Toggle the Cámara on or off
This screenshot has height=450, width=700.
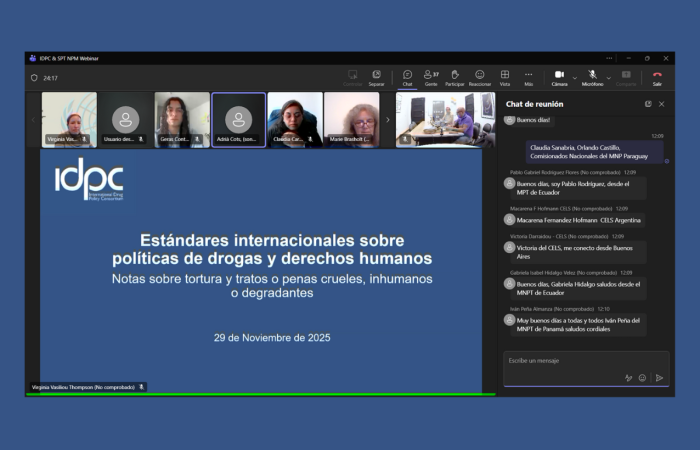tap(559, 76)
